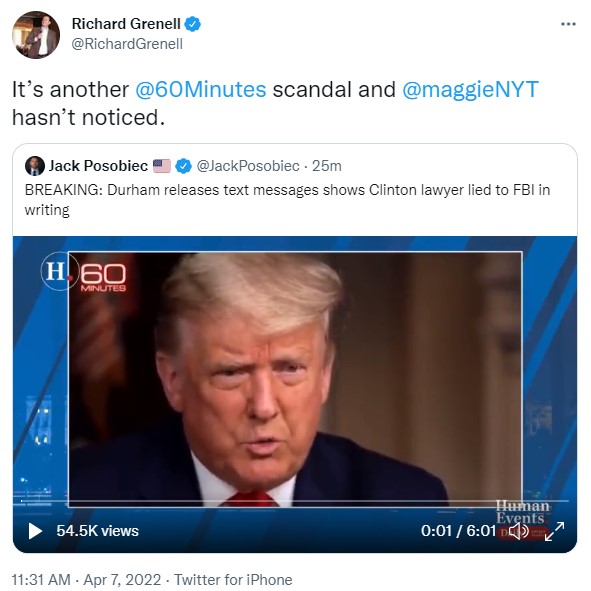This screenshot has height=591, width=591.
Task: Open the @60Minutes mention link
Action: pos(201,90)
